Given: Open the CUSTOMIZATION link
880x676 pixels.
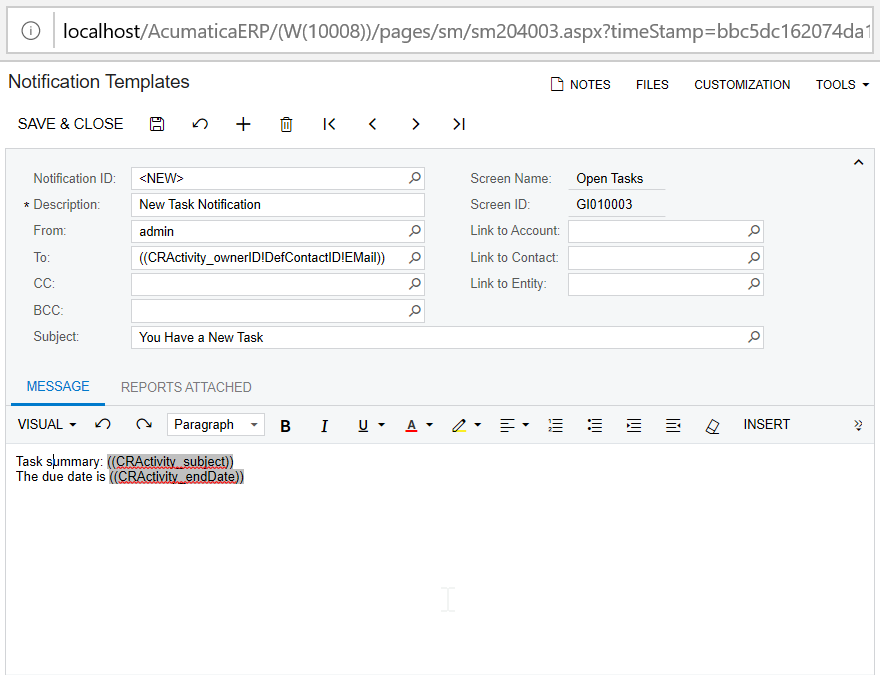Looking at the screenshot, I should [x=742, y=85].
